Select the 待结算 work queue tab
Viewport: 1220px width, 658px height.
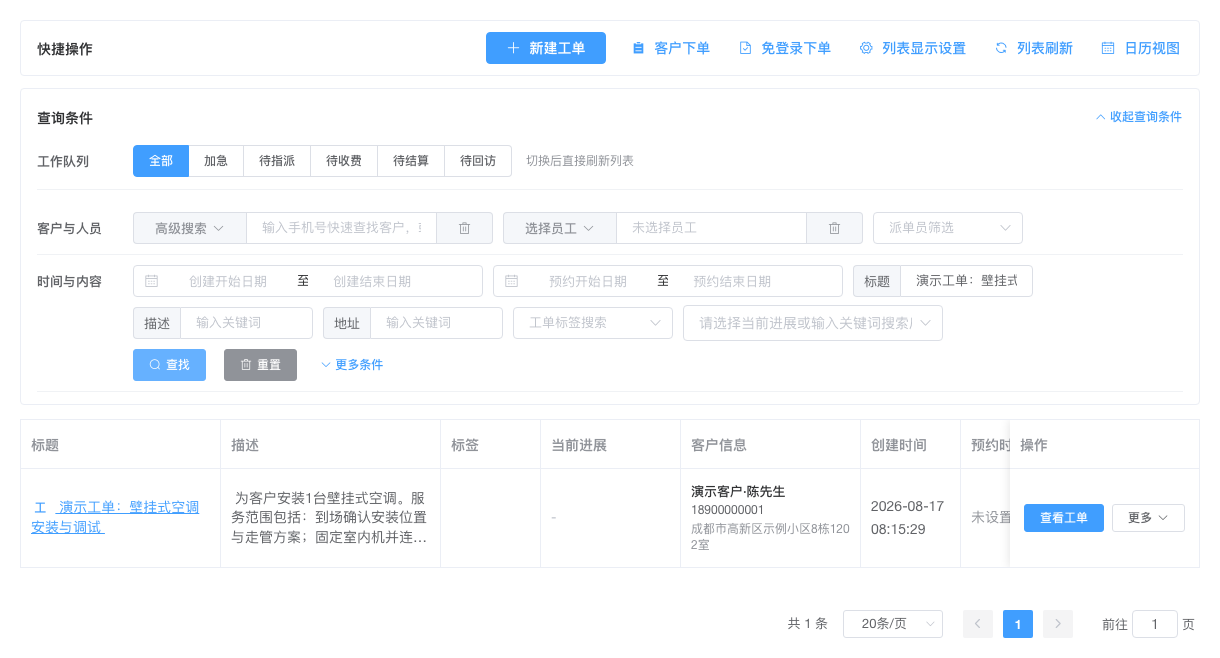(411, 161)
